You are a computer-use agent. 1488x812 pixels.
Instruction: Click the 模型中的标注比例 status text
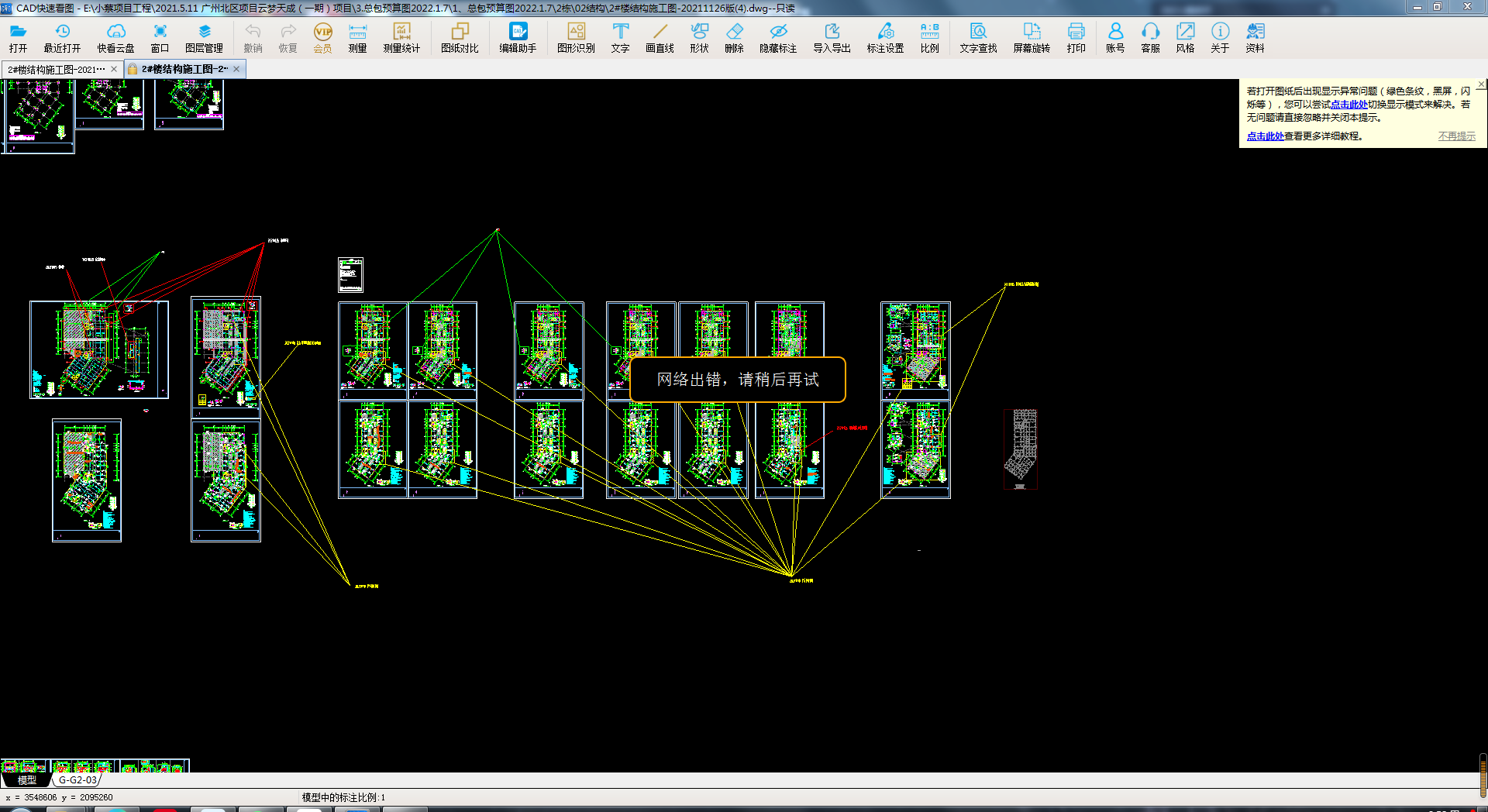(343, 797)
